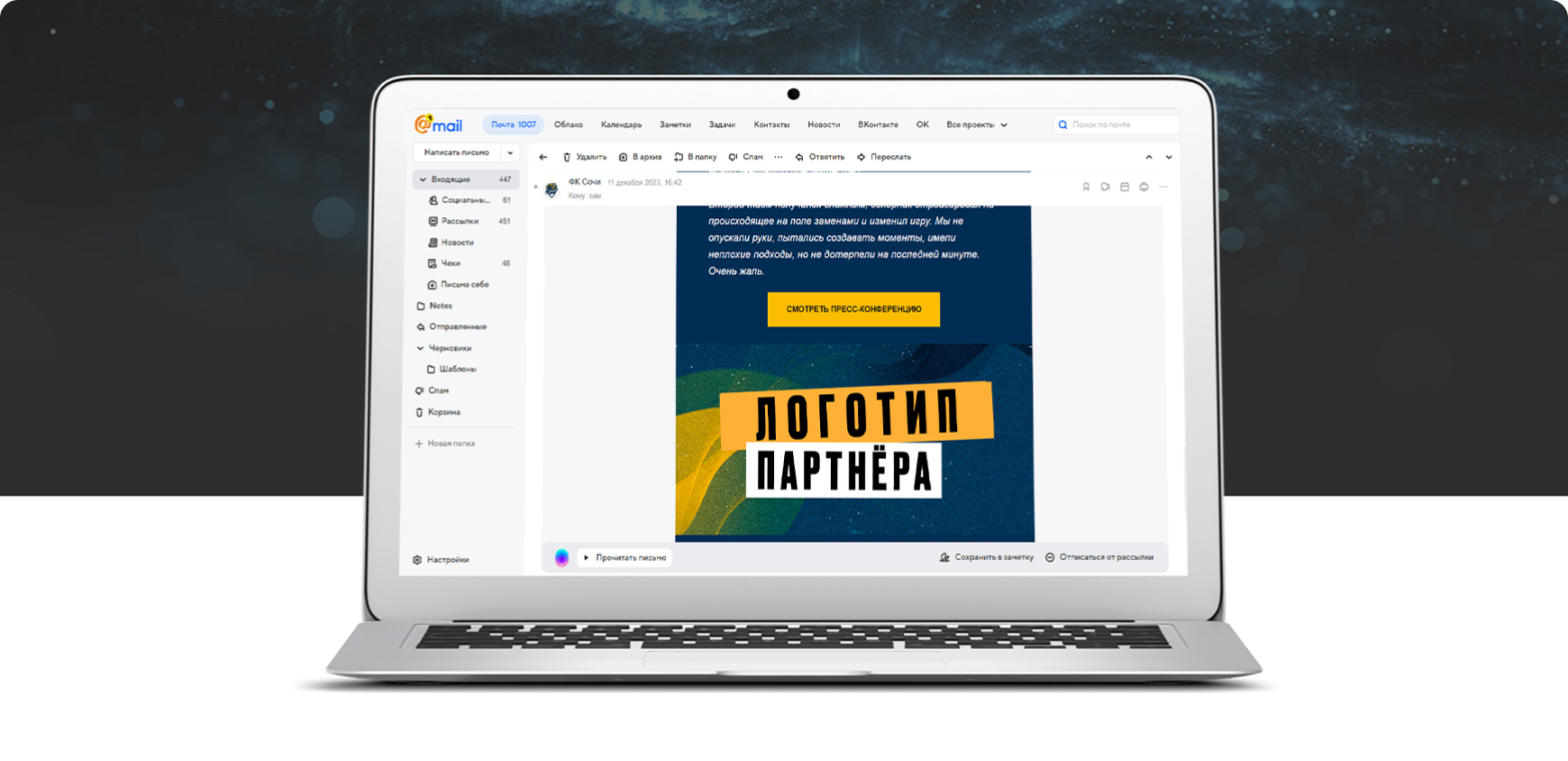Viewport: 1568px width, 761px height.
Task: Click the ФК Сочи sender avatar
Action: pyautogui.click(x=552, y=188)
